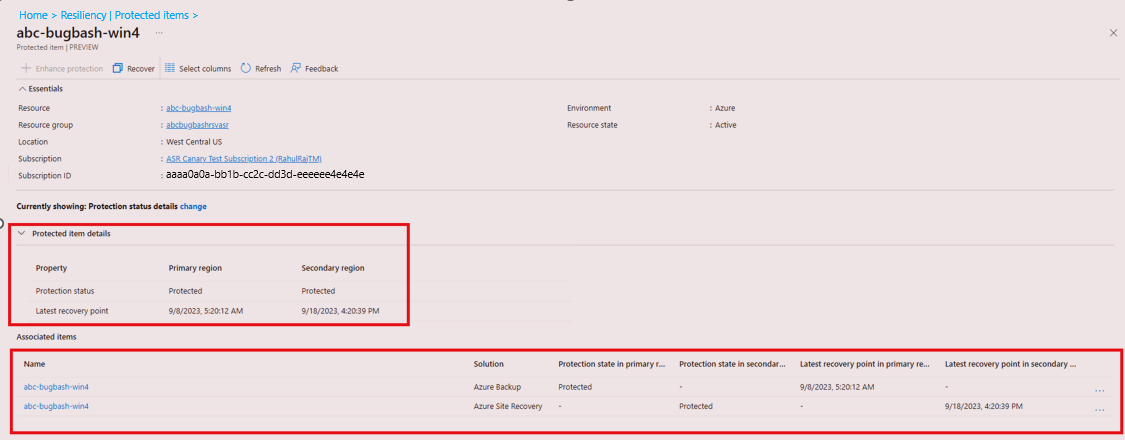Click the change link for status details
1125x440 pixels.
193,206
